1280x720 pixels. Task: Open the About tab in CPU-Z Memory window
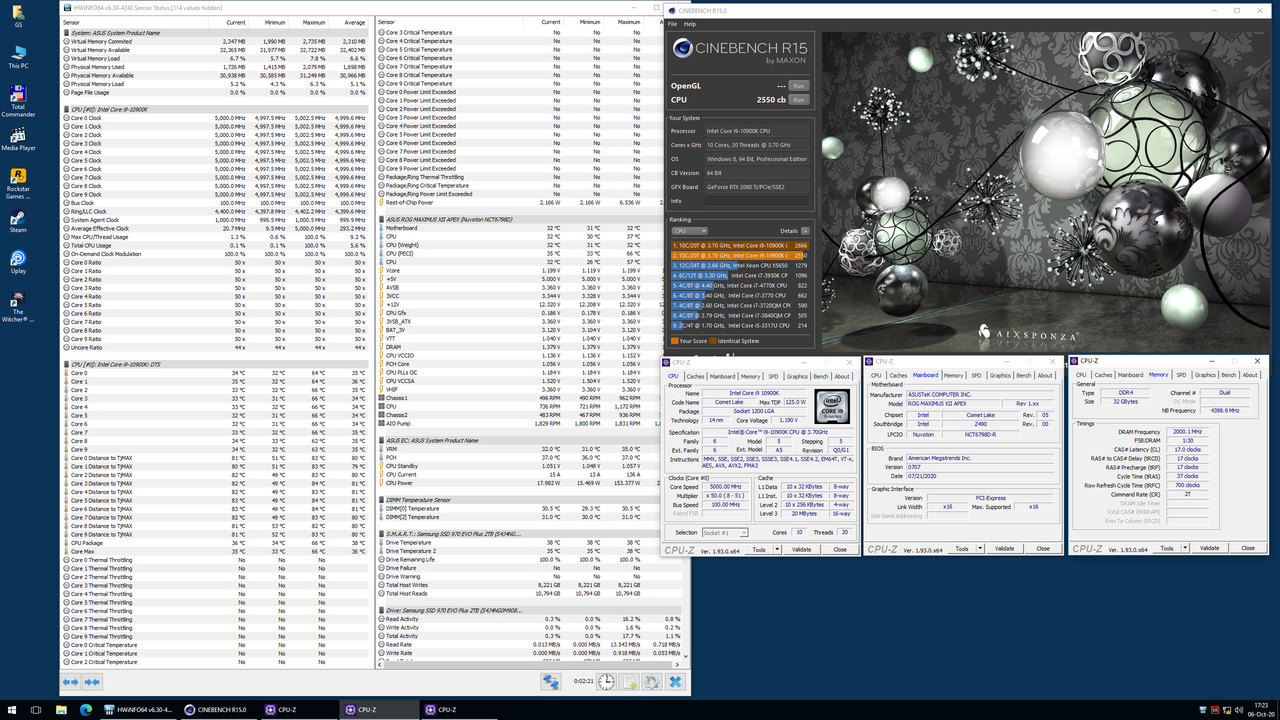pyautogui.click(x=1250, y=375)
